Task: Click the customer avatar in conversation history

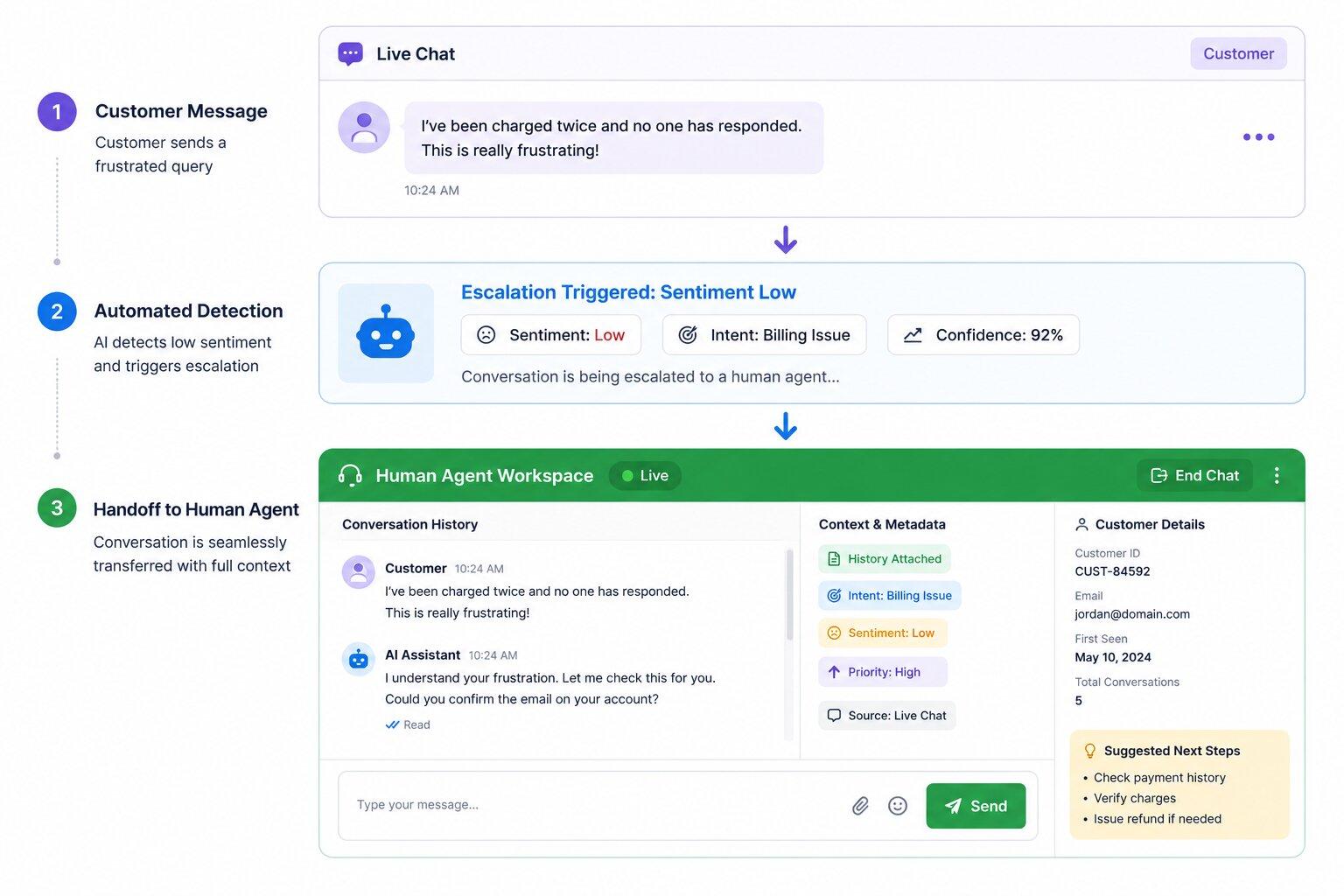Action: tap(358, 572)
